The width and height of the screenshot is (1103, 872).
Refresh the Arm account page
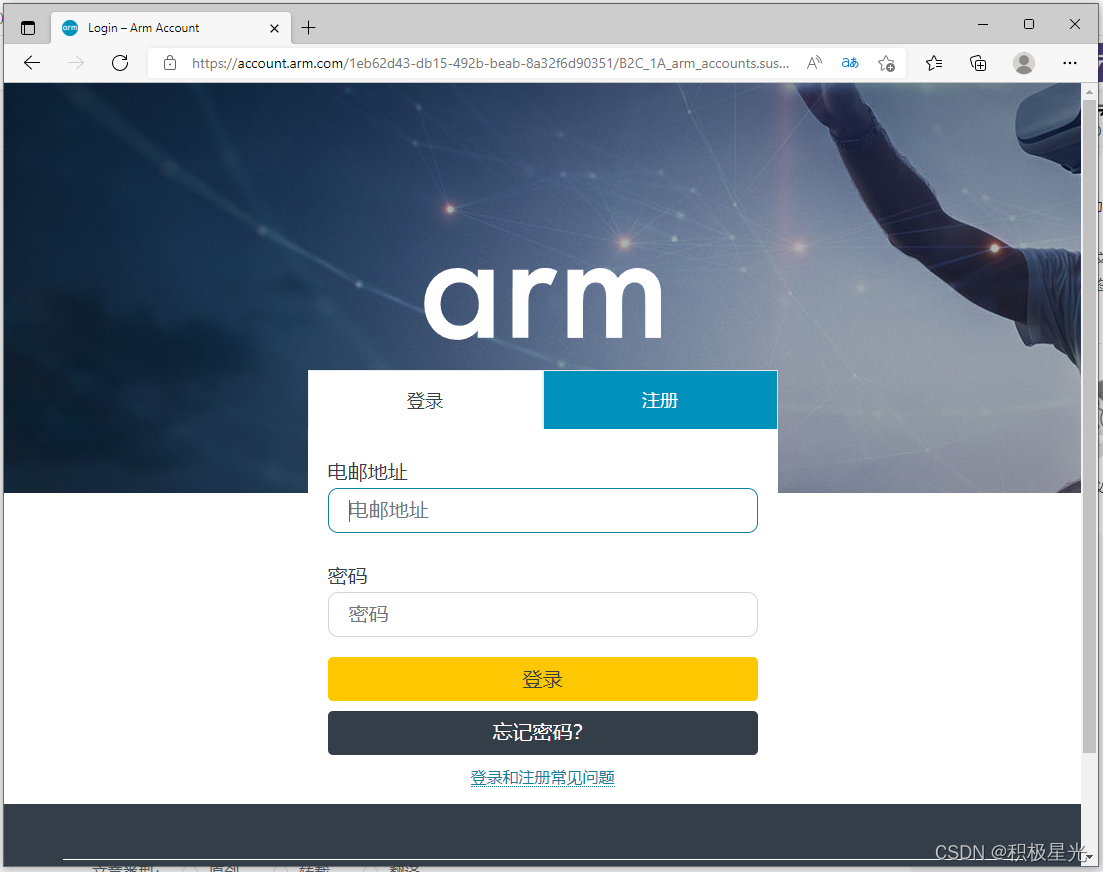pyautogui.click(x=120, y=63)
